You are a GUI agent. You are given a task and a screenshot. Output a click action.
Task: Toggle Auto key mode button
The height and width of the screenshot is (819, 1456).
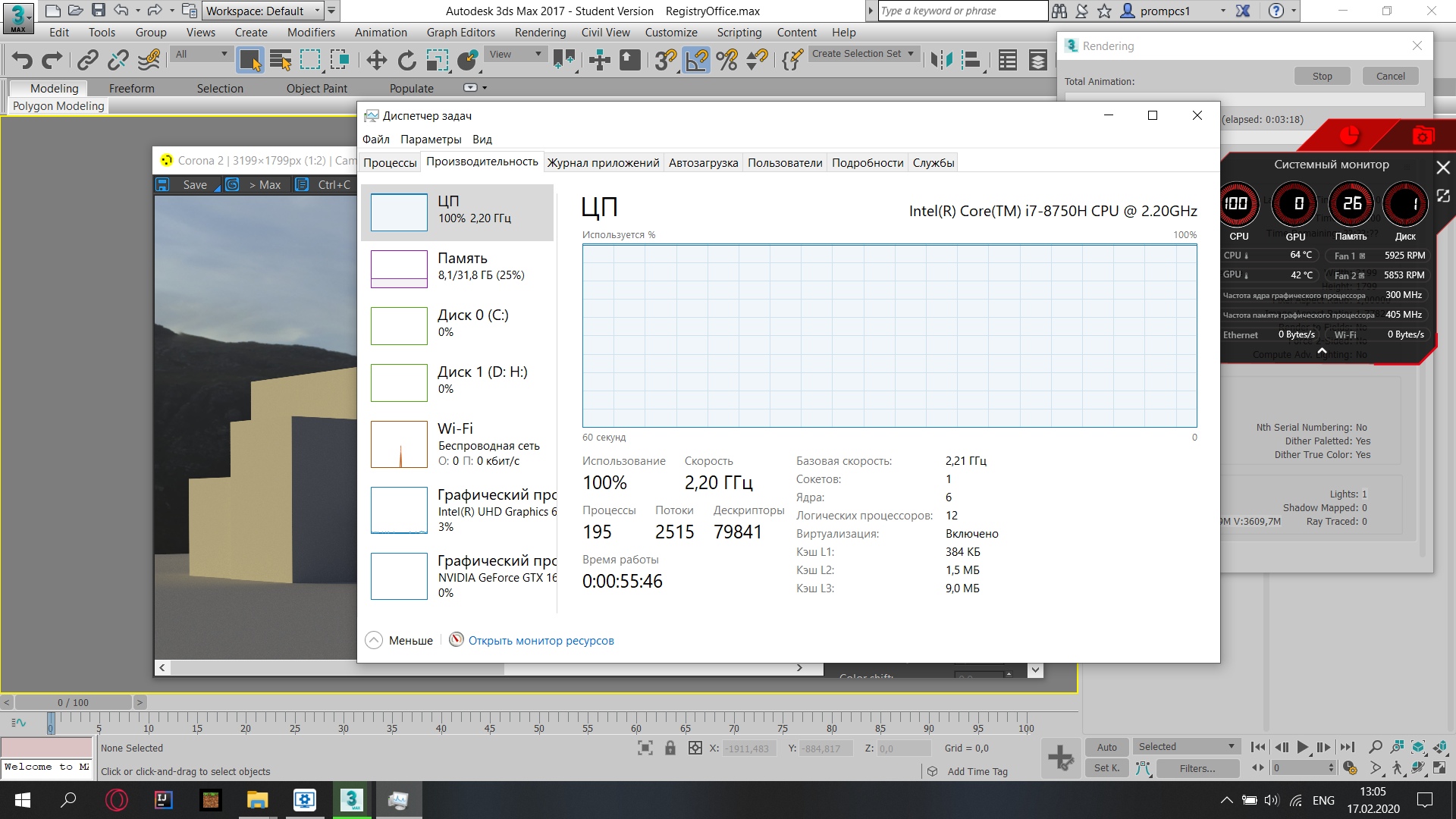point(1106,747)
